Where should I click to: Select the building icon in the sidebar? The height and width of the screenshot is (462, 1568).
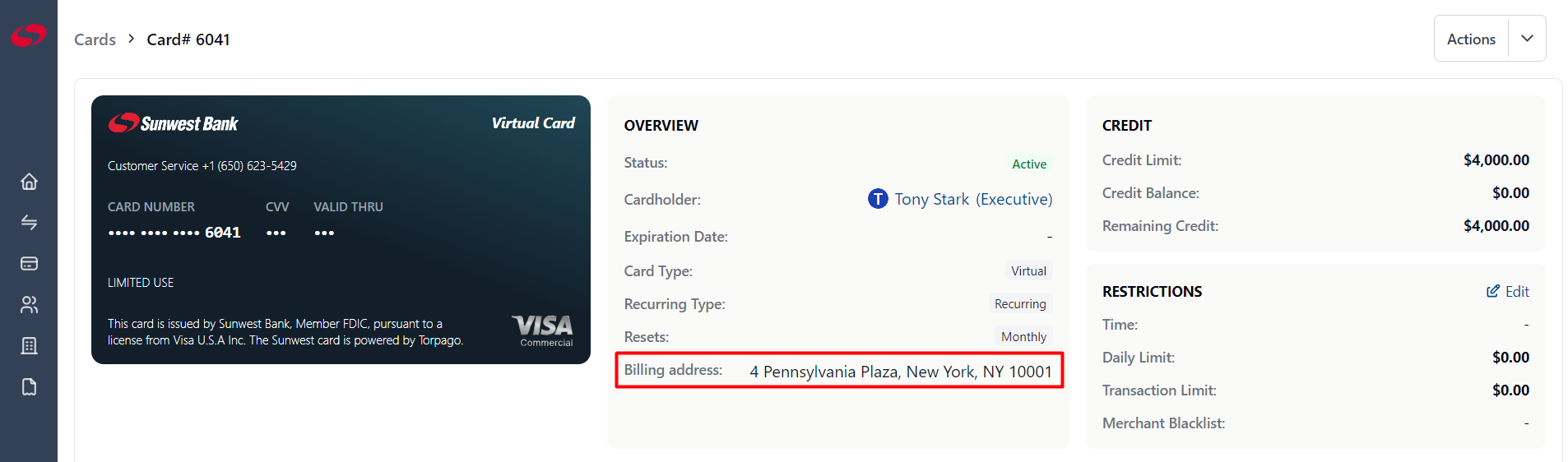click(29, 346)
